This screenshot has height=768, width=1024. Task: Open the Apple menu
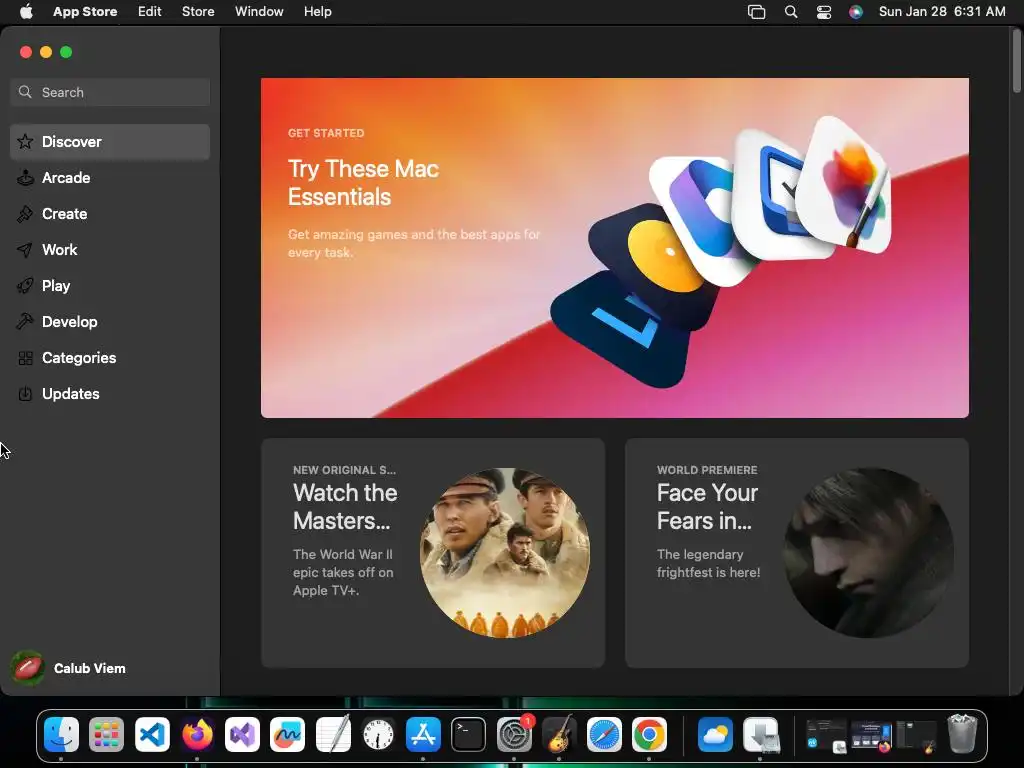tap(26, 11)
